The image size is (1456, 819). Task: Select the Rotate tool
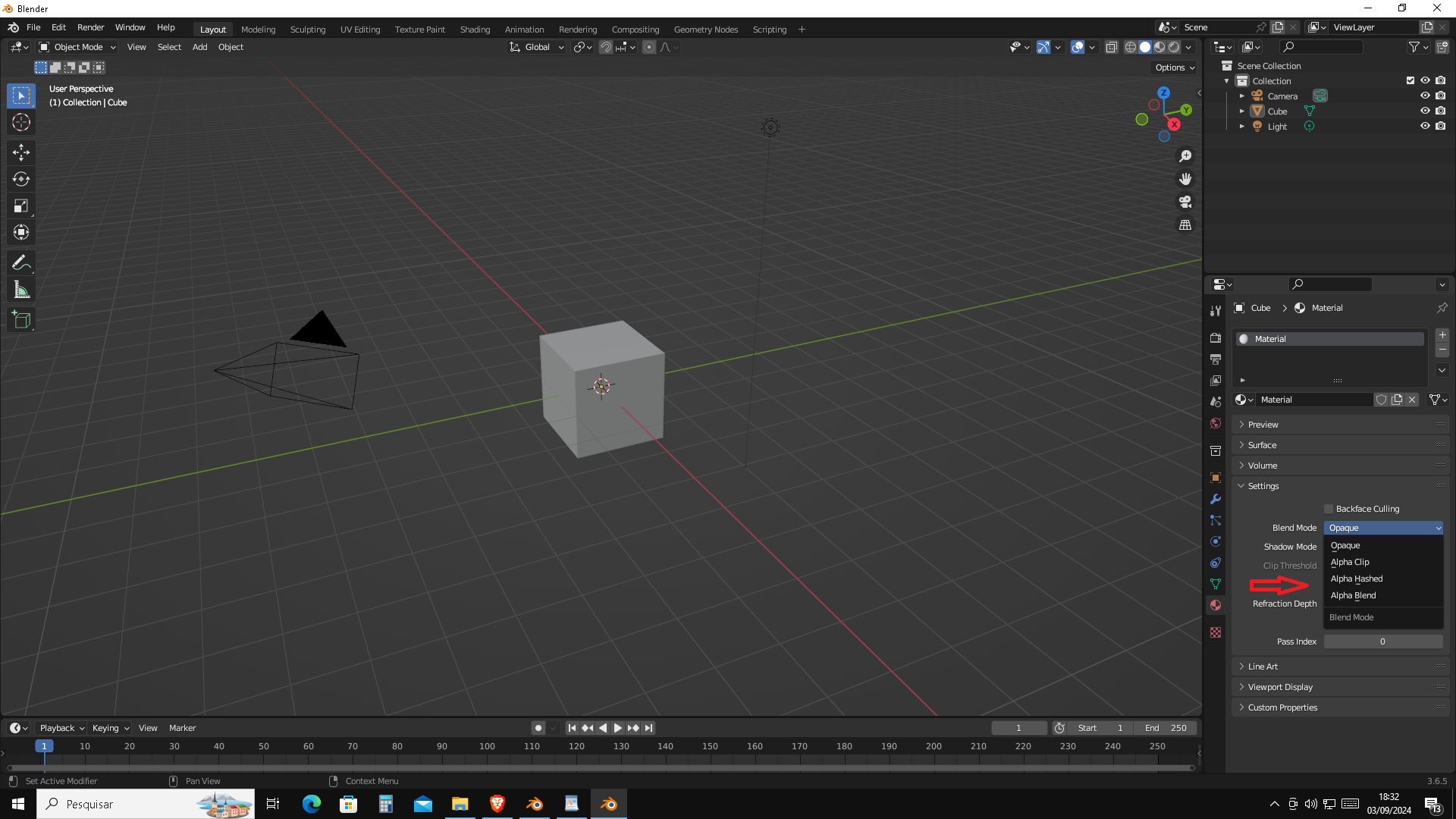pos(21,179)
